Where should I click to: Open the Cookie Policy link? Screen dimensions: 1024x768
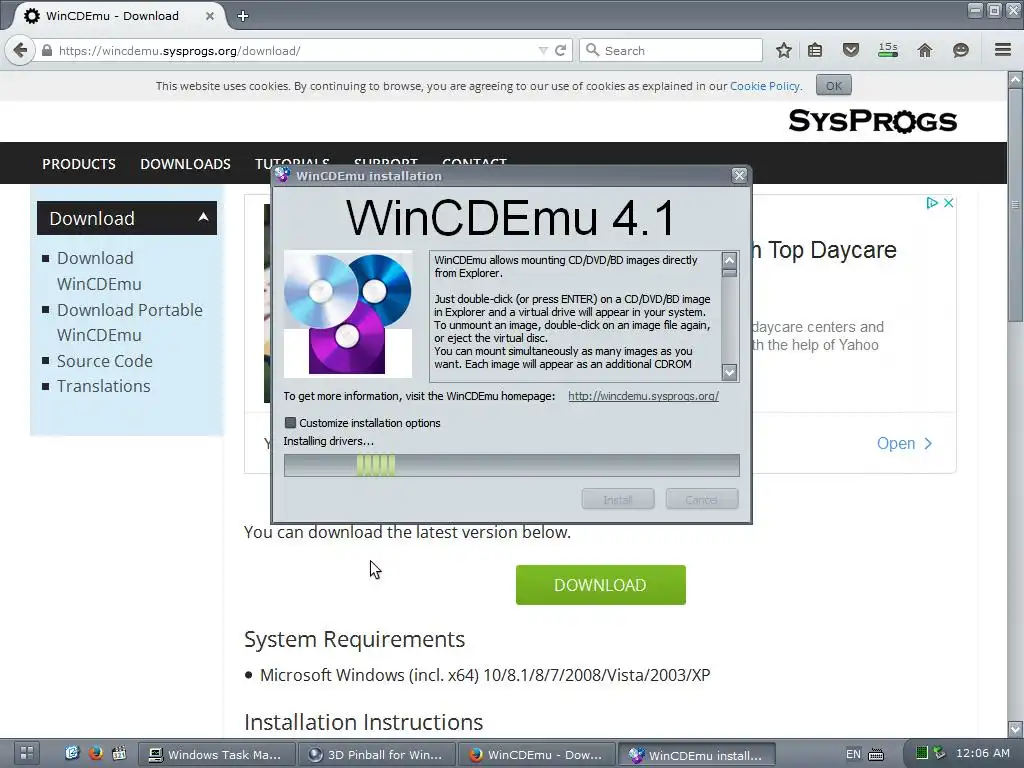(x=764, y=86)
